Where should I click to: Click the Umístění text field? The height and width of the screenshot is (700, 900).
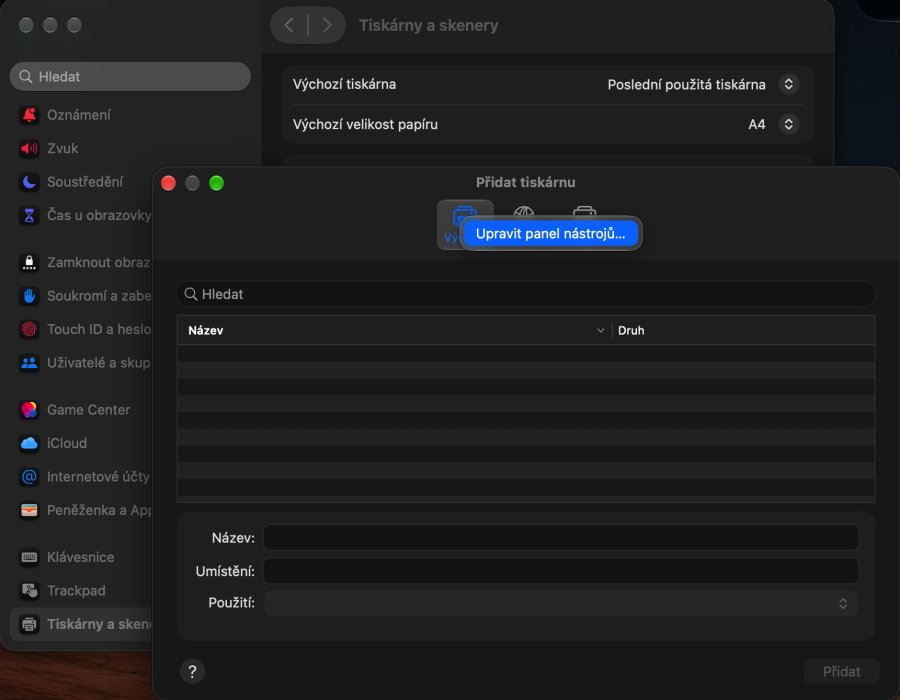(x=561, y=571)
